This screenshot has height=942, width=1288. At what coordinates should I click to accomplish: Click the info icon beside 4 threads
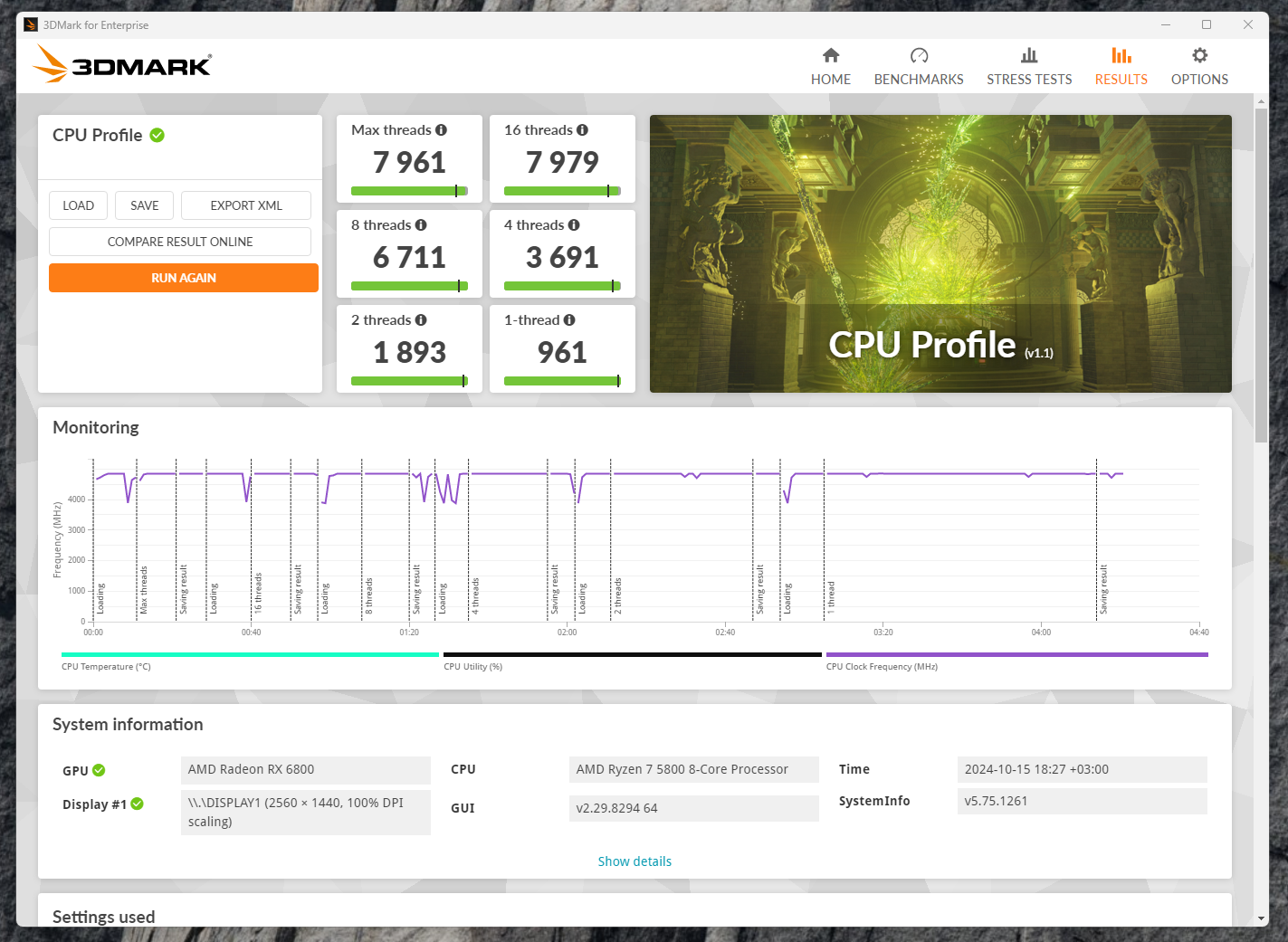tap(574, 225)
